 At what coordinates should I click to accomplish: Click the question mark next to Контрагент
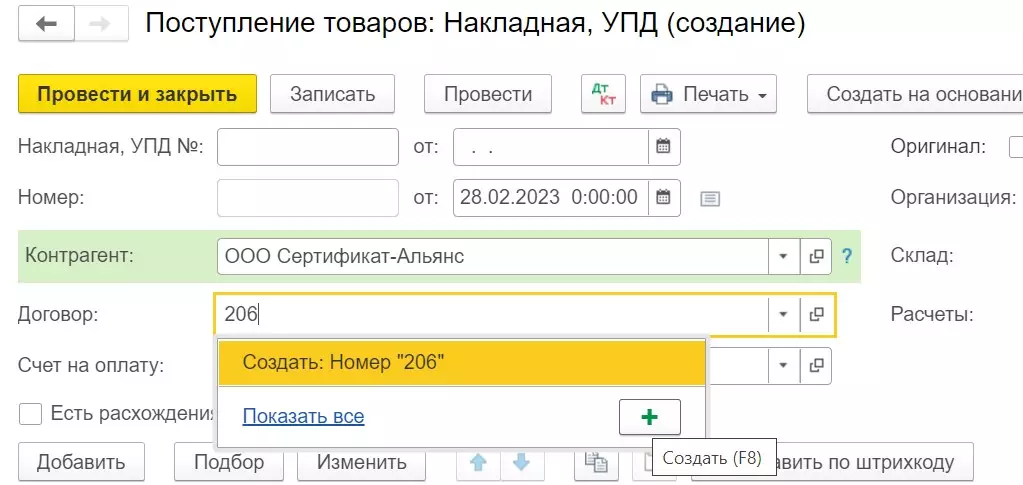[x=847, y=257]
